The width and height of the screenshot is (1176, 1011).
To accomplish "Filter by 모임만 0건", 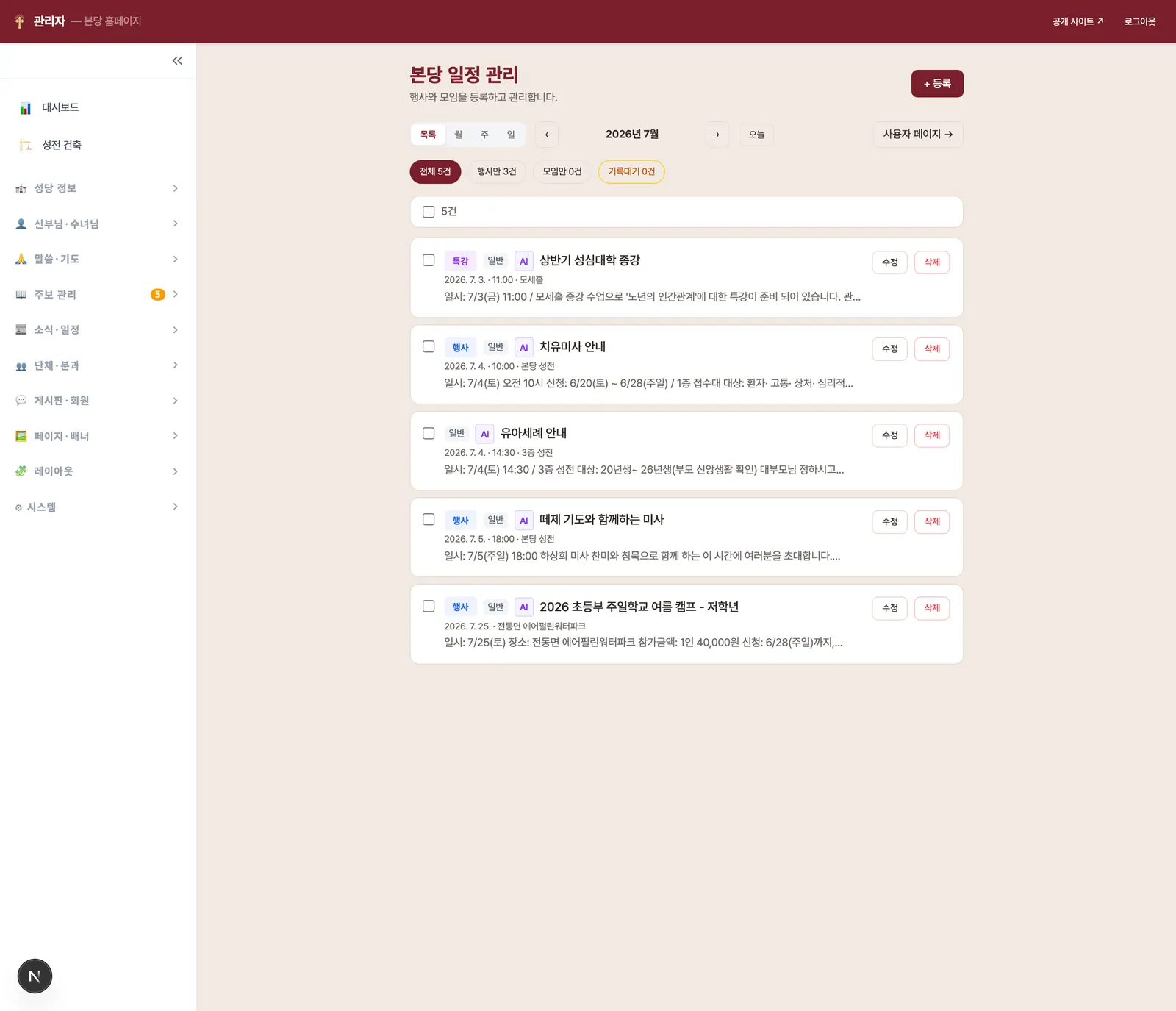I will click(562, 172).
